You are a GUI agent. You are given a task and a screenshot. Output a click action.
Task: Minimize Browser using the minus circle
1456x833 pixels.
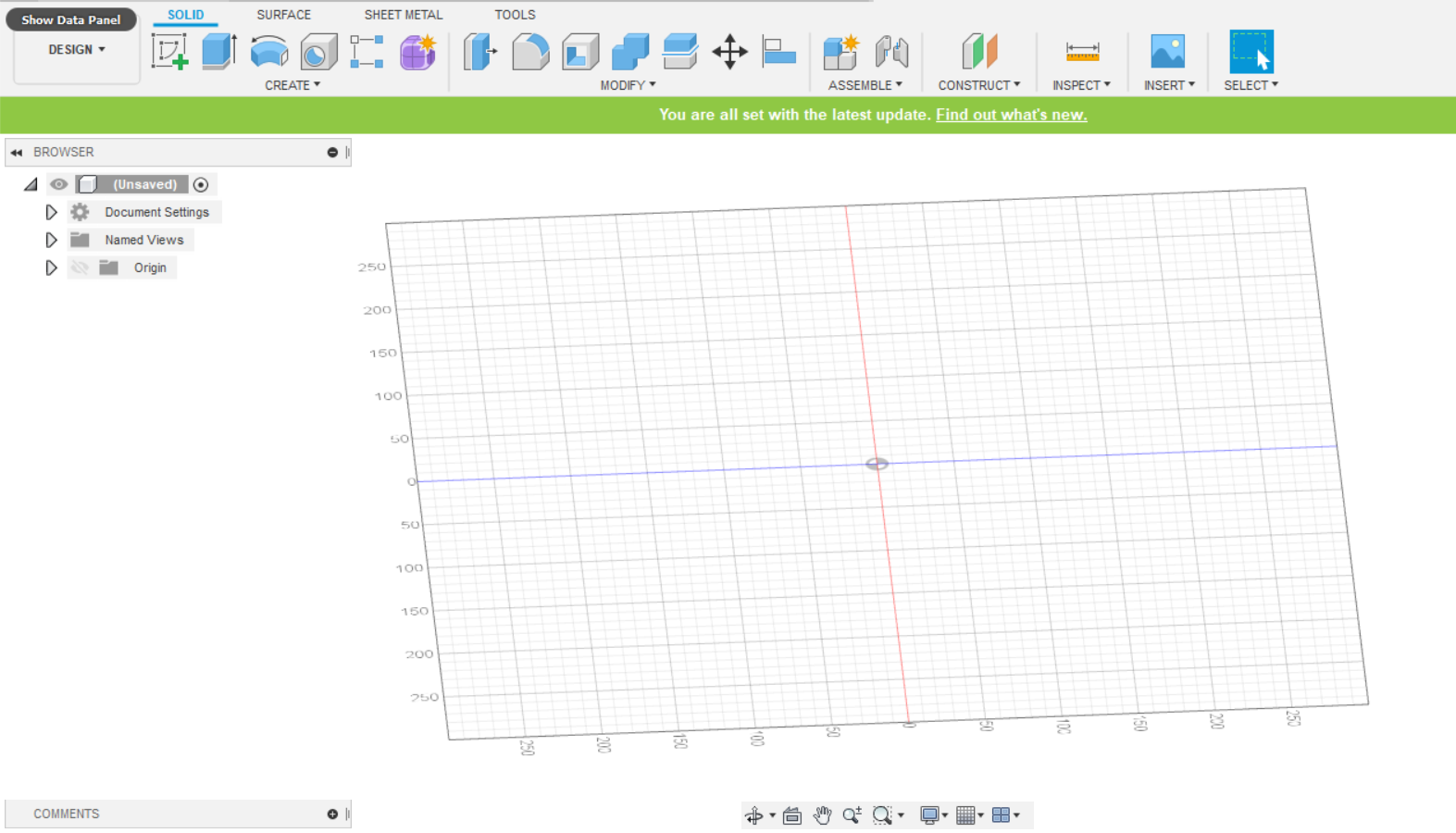(x=332, y=153)
